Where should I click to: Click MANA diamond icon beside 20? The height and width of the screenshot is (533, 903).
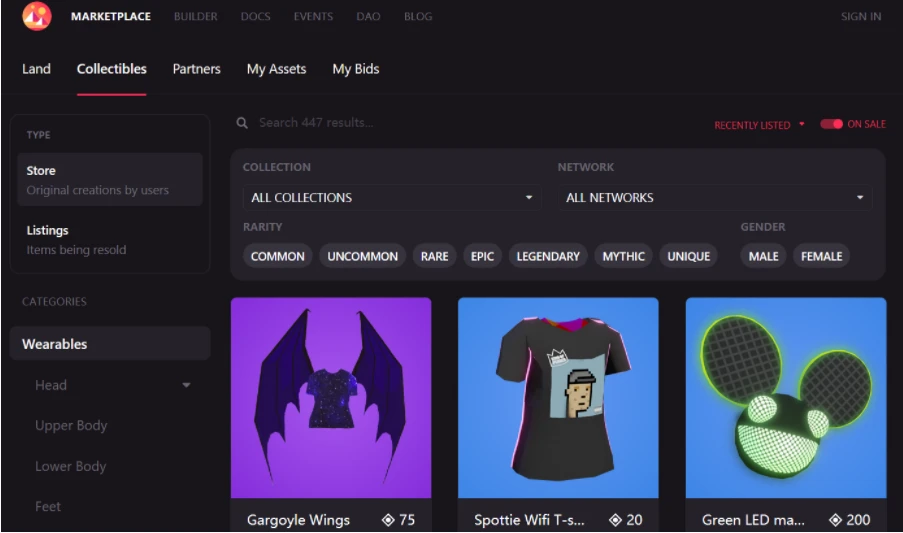click(616, 520)
